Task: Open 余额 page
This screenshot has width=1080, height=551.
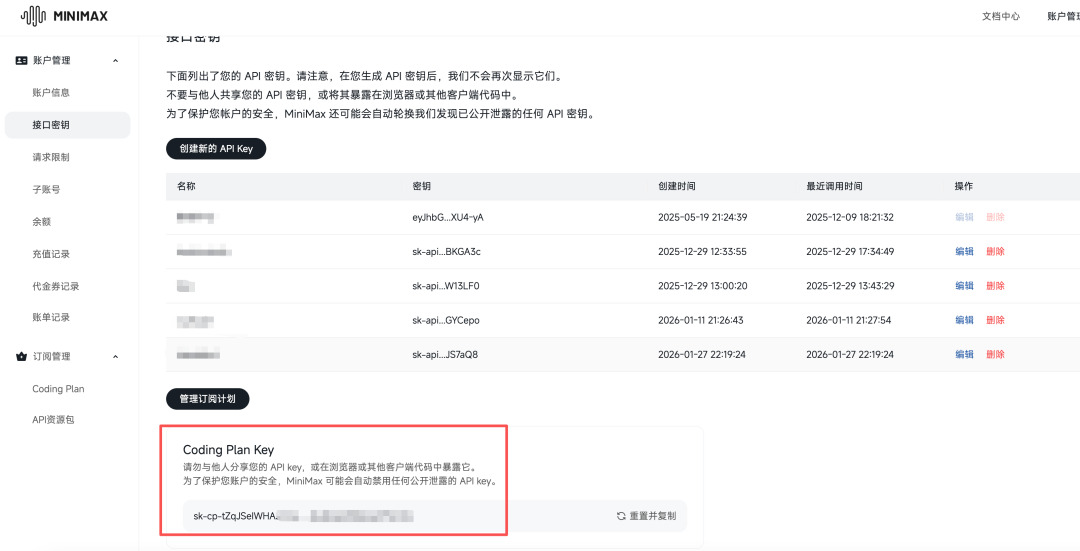Action: (x=41, y=222)
